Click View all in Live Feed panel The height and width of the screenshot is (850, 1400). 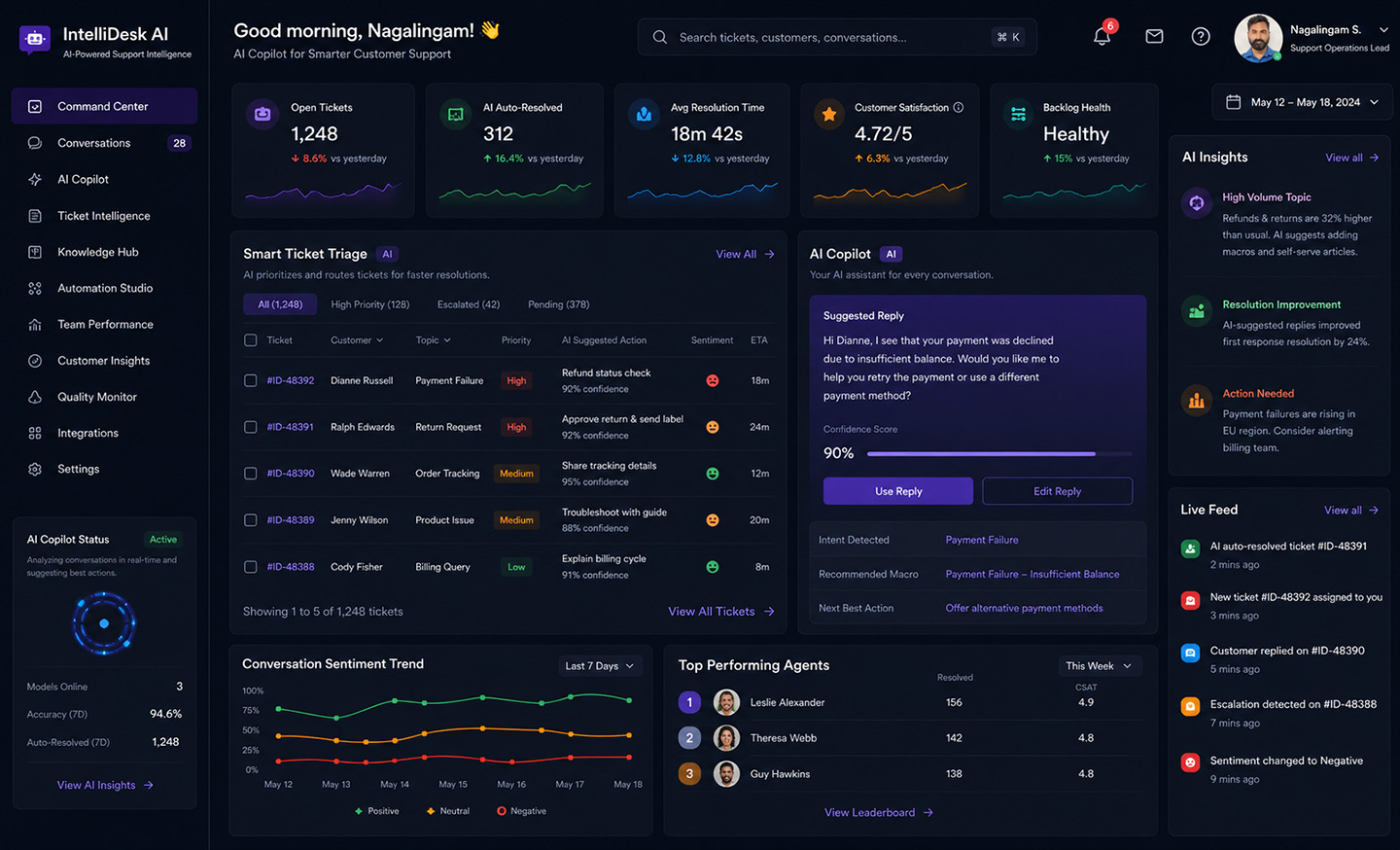pyautogui.click(x=1351, y=511)
